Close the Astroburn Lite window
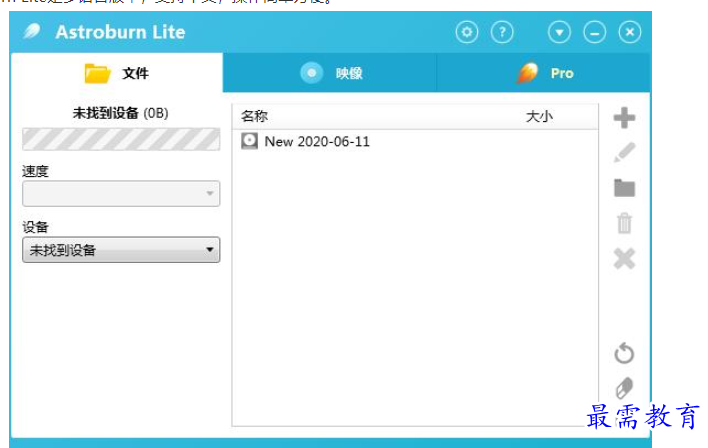 (630, 33)
